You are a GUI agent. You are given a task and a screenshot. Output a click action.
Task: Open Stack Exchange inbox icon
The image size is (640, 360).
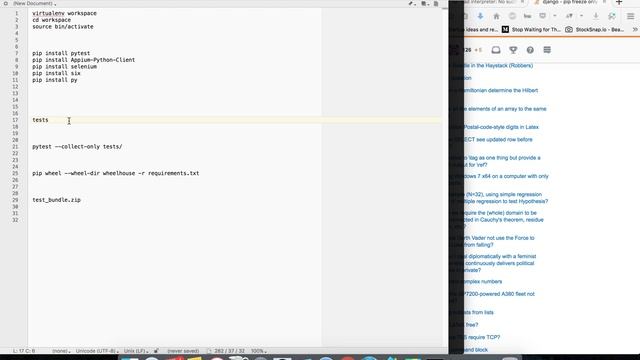click(496, 50)
